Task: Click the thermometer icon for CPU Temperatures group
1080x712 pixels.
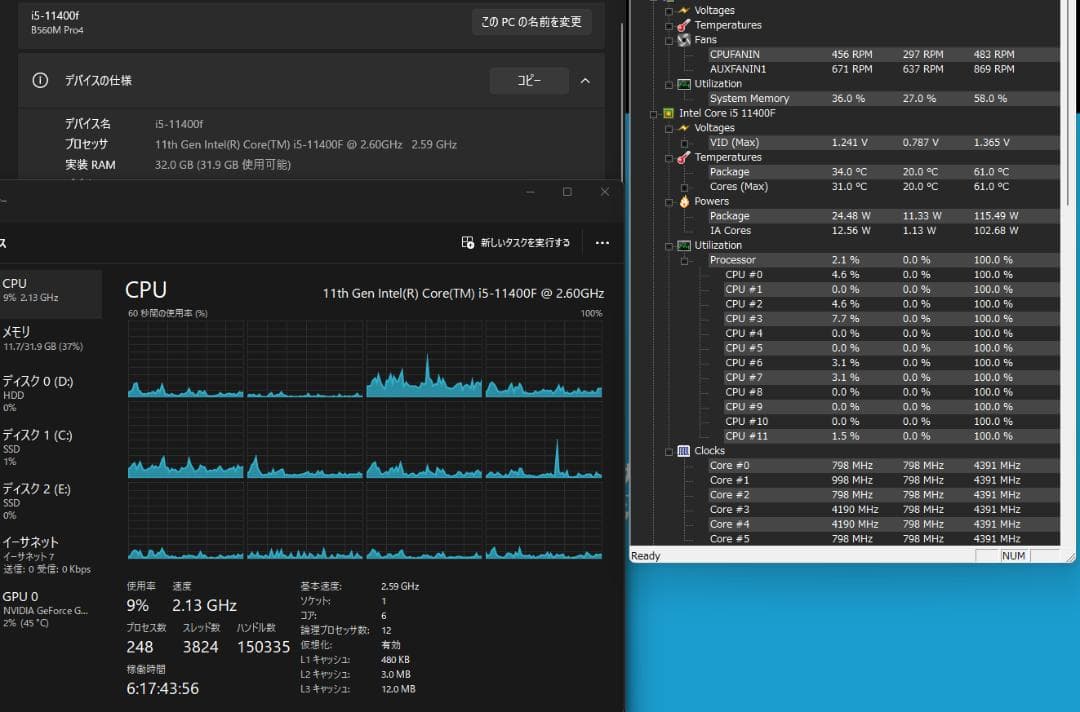Action: coord(682,157)
